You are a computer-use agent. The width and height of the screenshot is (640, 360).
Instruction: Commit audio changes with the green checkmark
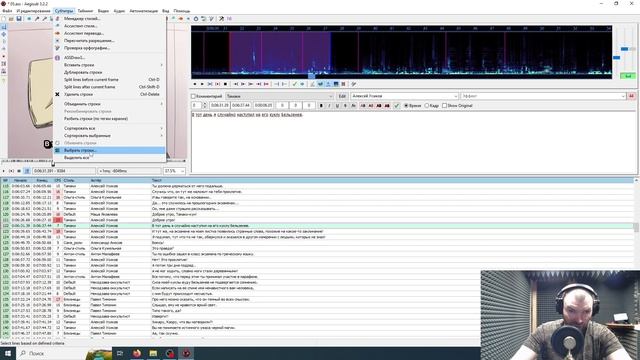(x=295, y=84)
